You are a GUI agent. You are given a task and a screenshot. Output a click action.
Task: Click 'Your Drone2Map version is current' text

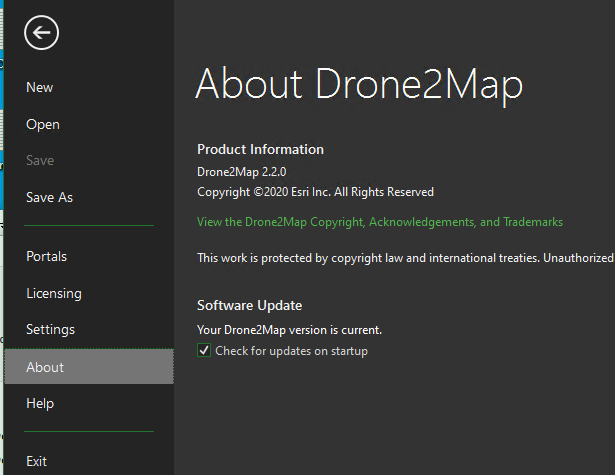tap(289, 330)
